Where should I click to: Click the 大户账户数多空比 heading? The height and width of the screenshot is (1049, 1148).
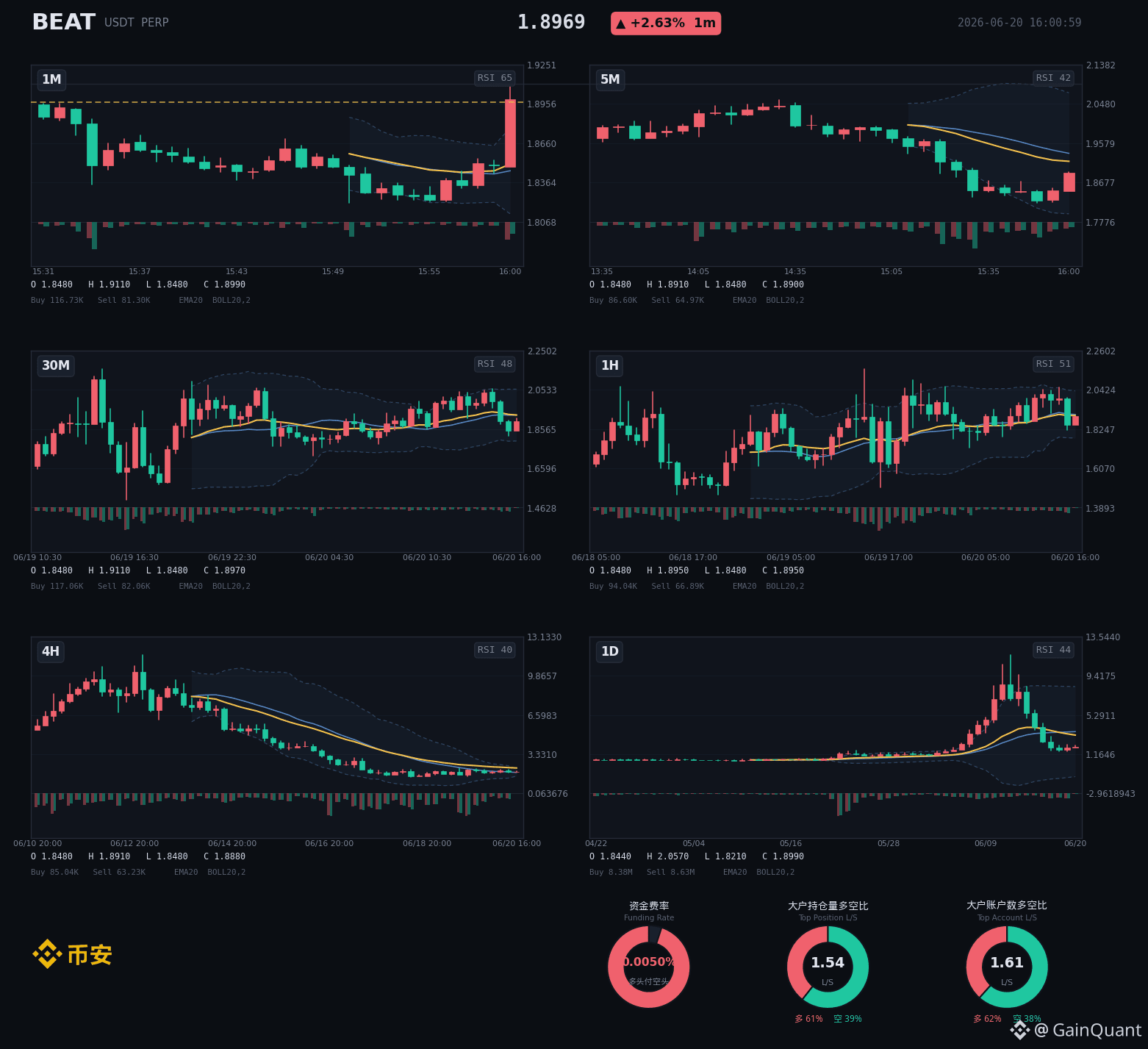[1007, 905]
